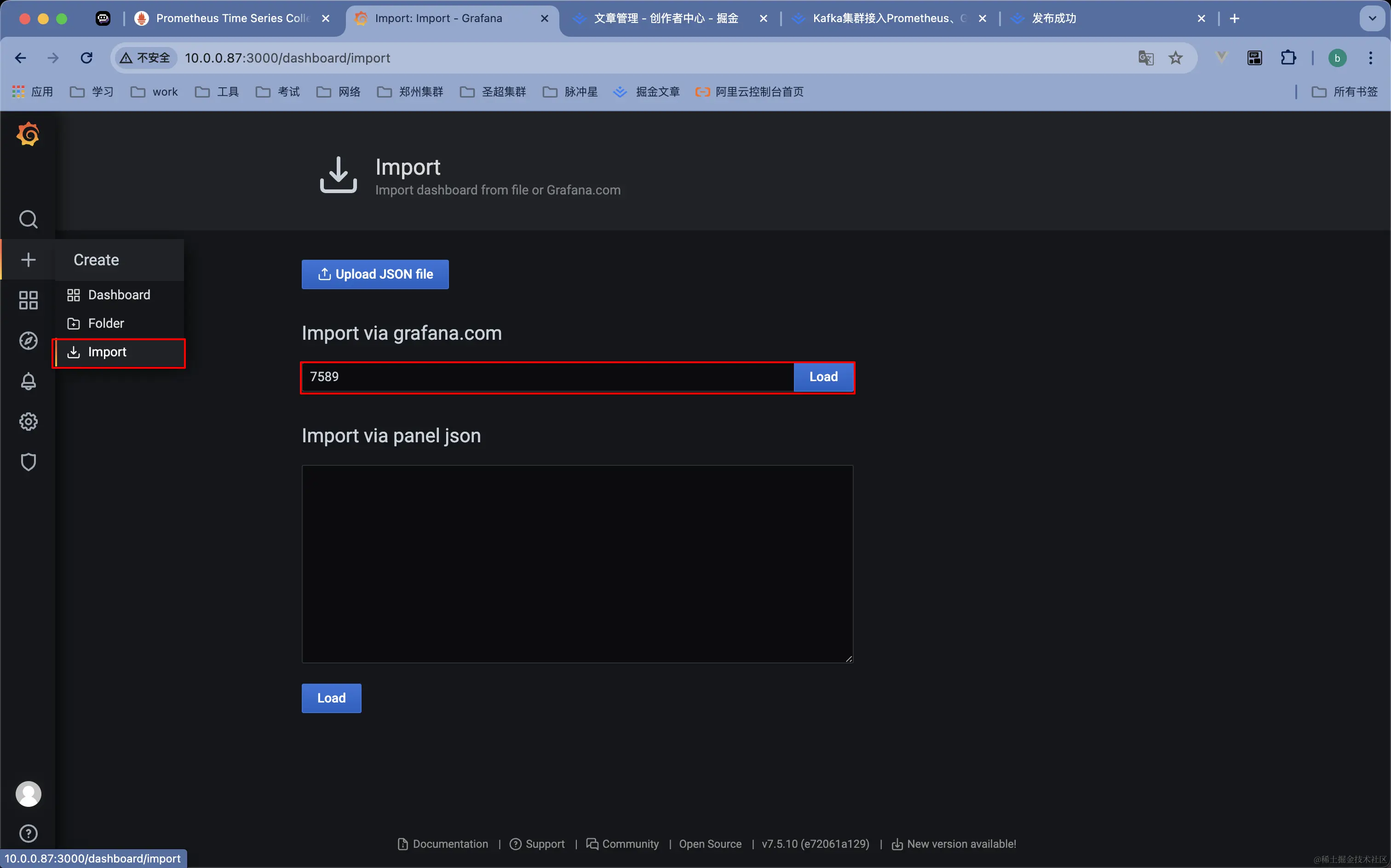Open the Extensions puzzle icon

pyautogui.click(x=1288, y=57)
